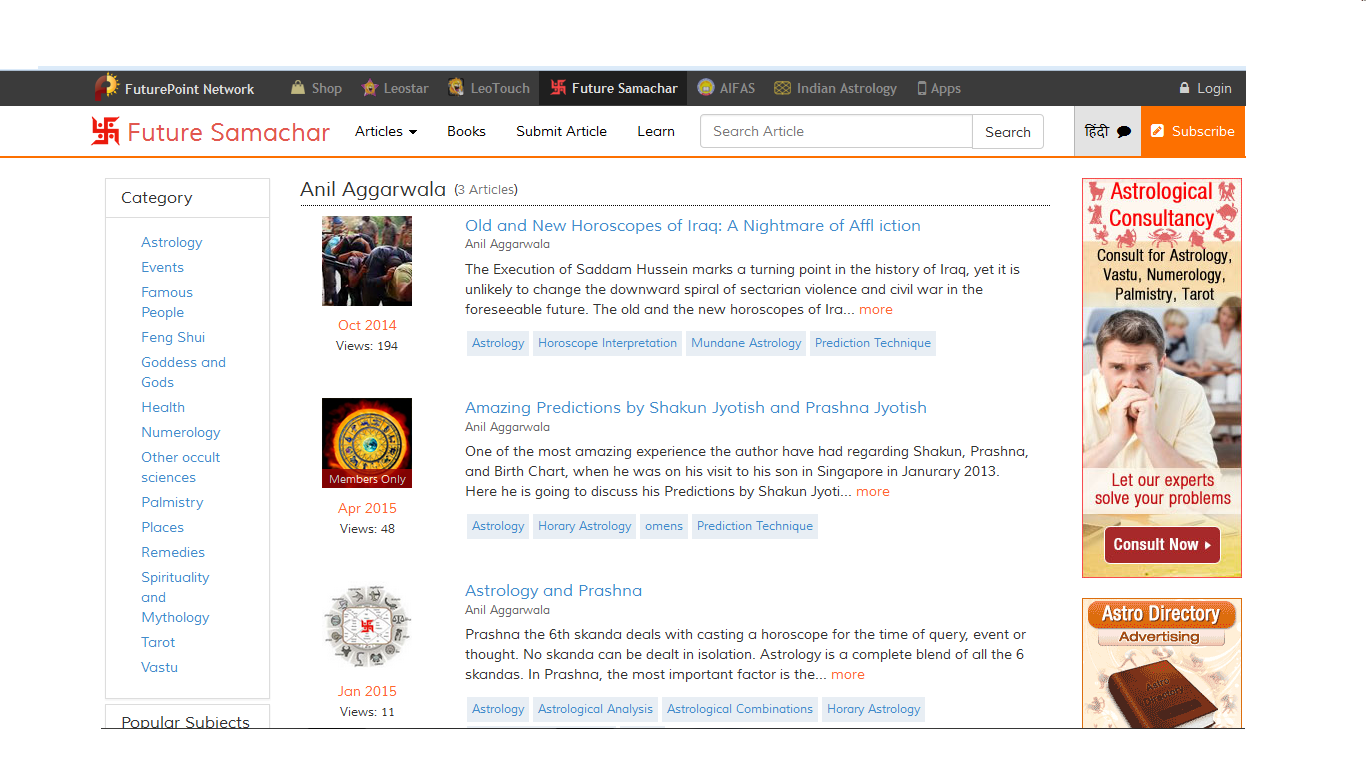The width and height of the screenshot is (1366, 768).
Task: Open the Tarot category
Action: pyautogui.click(x=158, y=642)
